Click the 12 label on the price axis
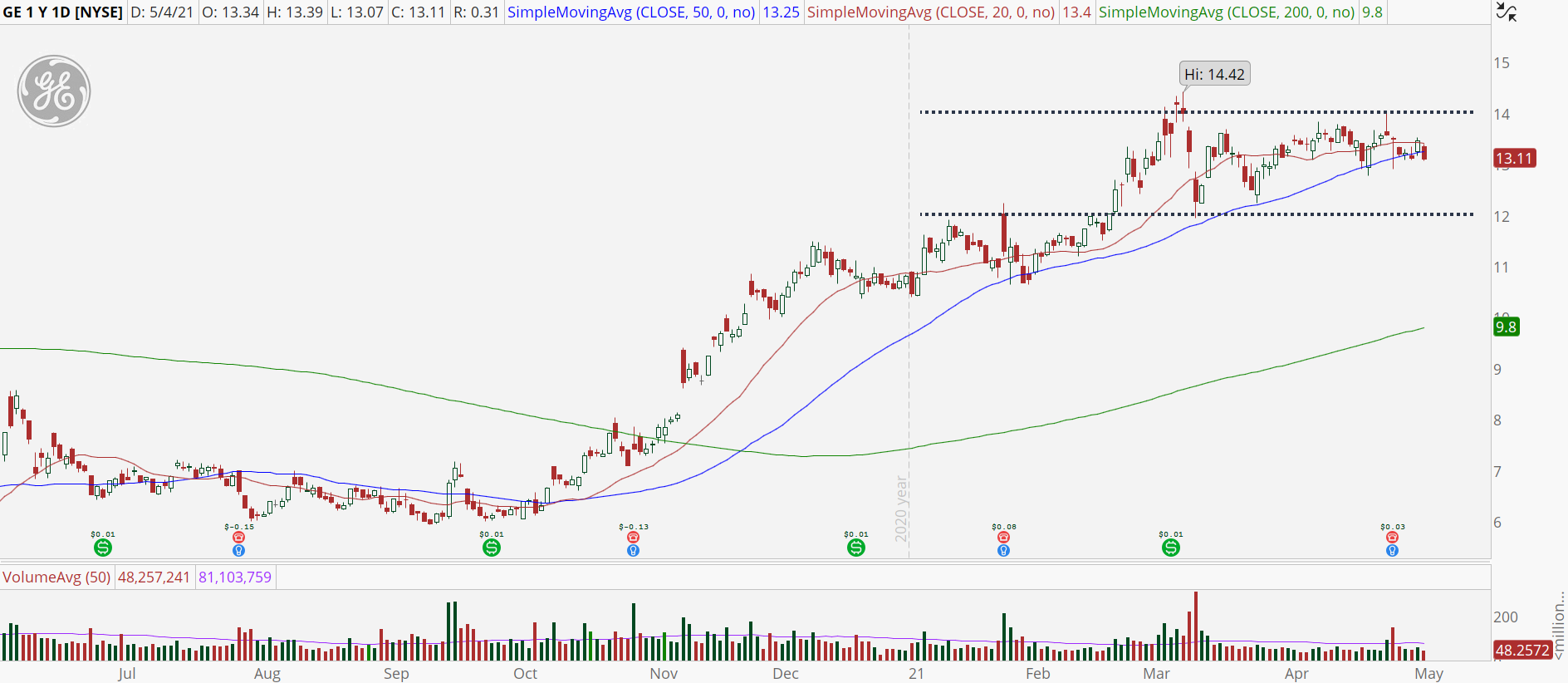The height and width of the screenshot is (683, 1568). tap(1502, 217)
